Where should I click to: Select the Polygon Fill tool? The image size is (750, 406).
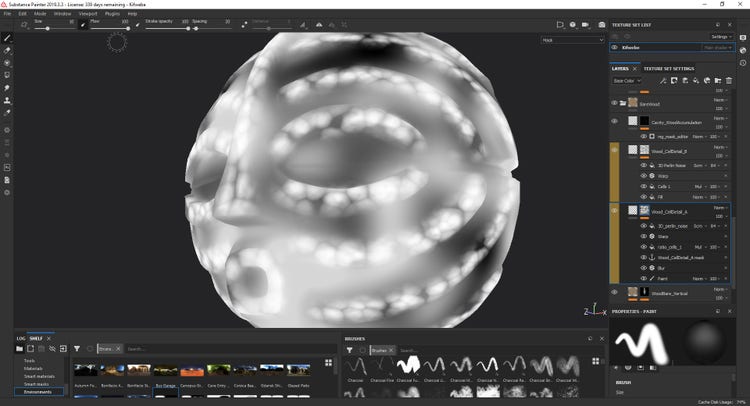tap(7, 75)
